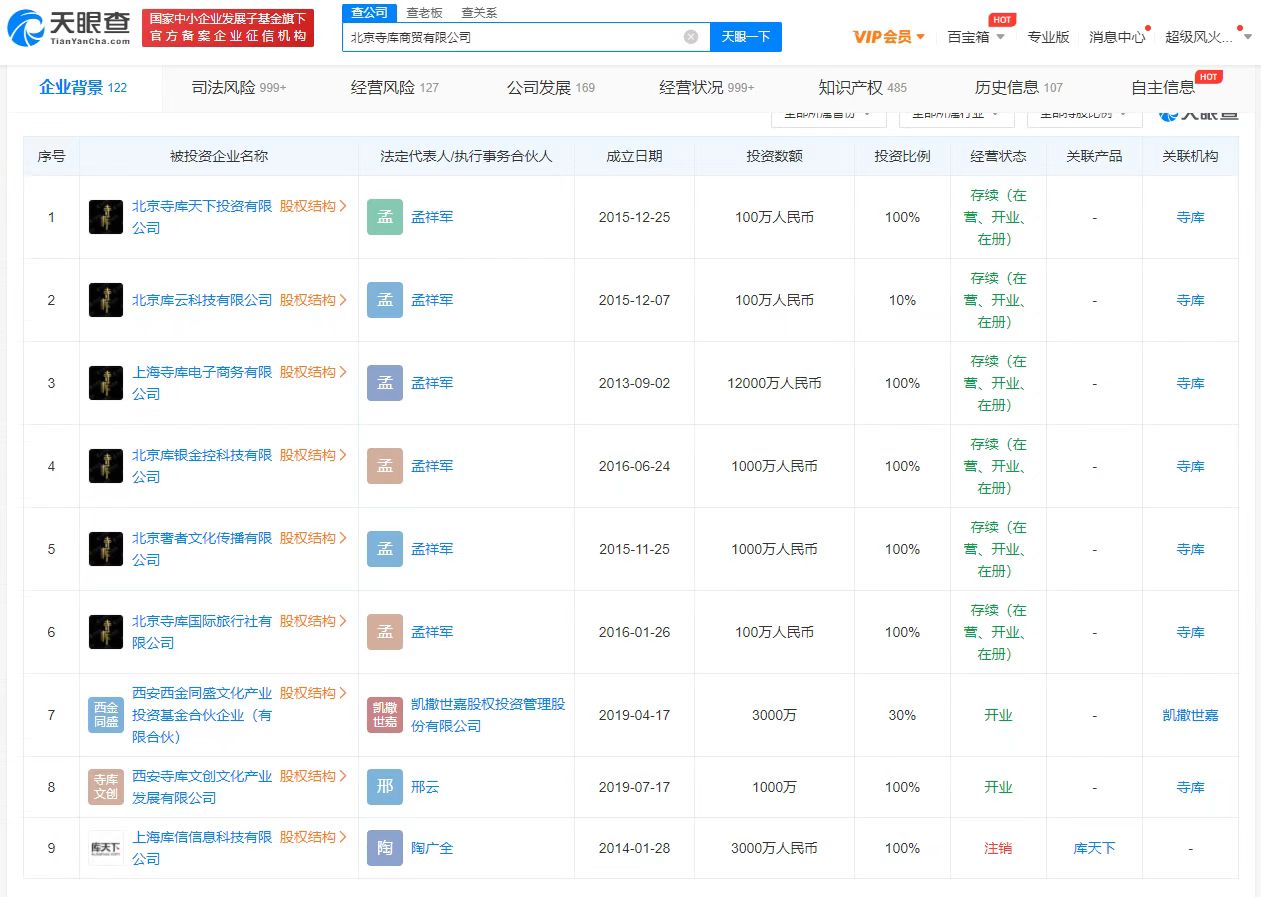The height and width of the screenshot is (897, 1261).
Task: Expand 股权结构 for 上海寺库电子商务有限公司
Action: (313, 372)
